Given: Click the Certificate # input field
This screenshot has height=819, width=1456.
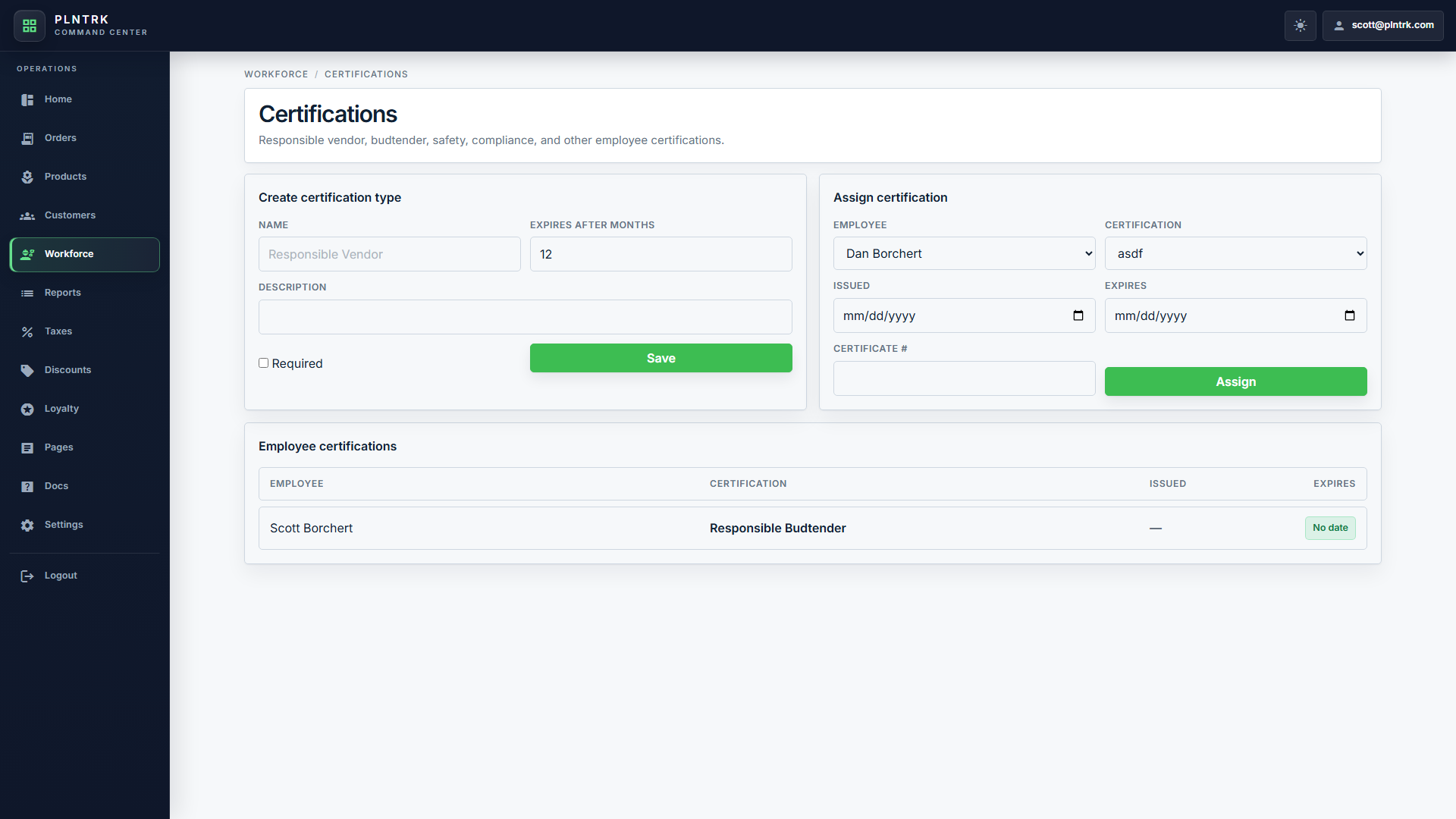Looking at the screenshot, I should click(x=964, y=378).
